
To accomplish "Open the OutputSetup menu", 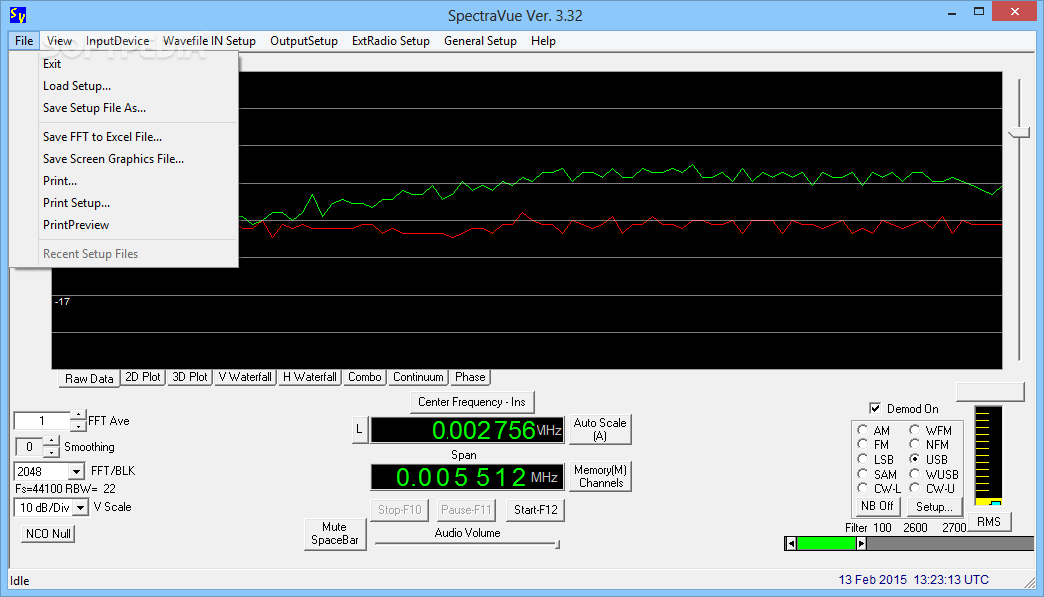I will click(x=304, y=41).
